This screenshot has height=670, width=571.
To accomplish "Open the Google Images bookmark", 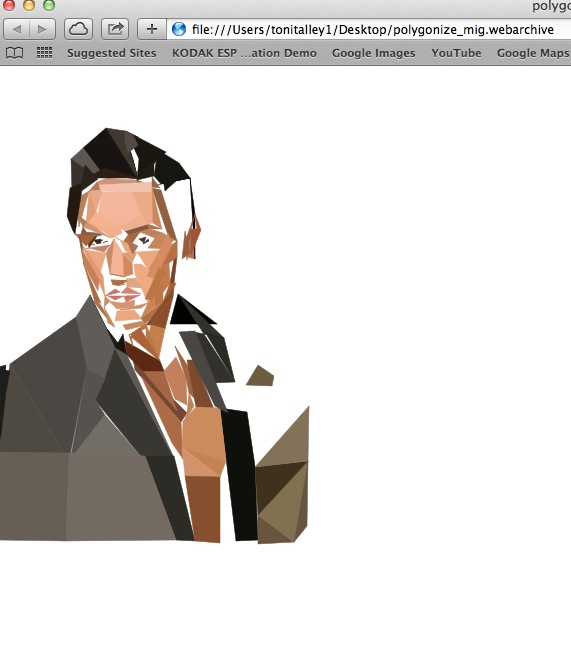I will (374, 53).
